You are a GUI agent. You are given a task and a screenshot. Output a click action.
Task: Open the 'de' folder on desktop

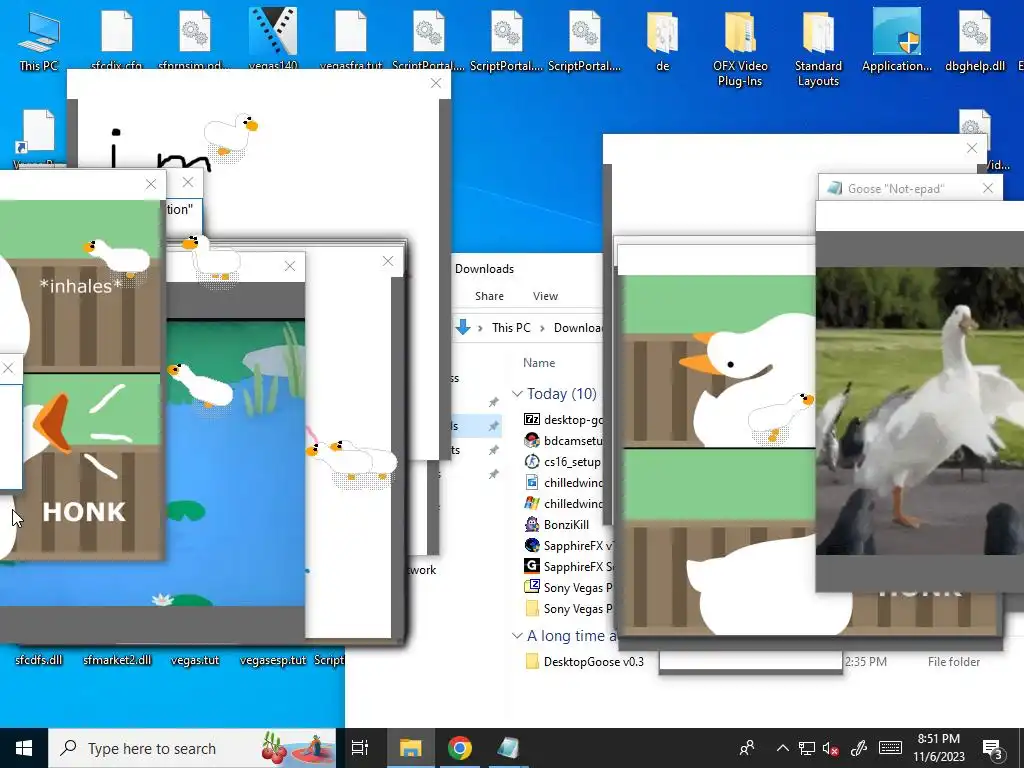(x=662, y=39)
